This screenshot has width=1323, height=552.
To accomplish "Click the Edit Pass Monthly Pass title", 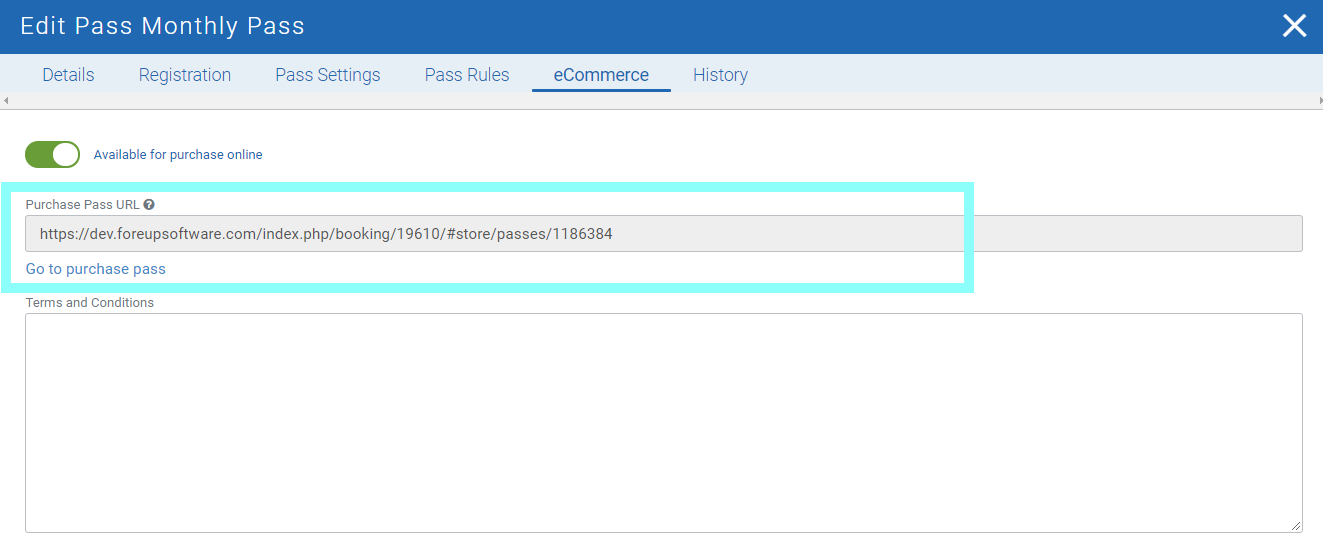I will click(162, 26).
